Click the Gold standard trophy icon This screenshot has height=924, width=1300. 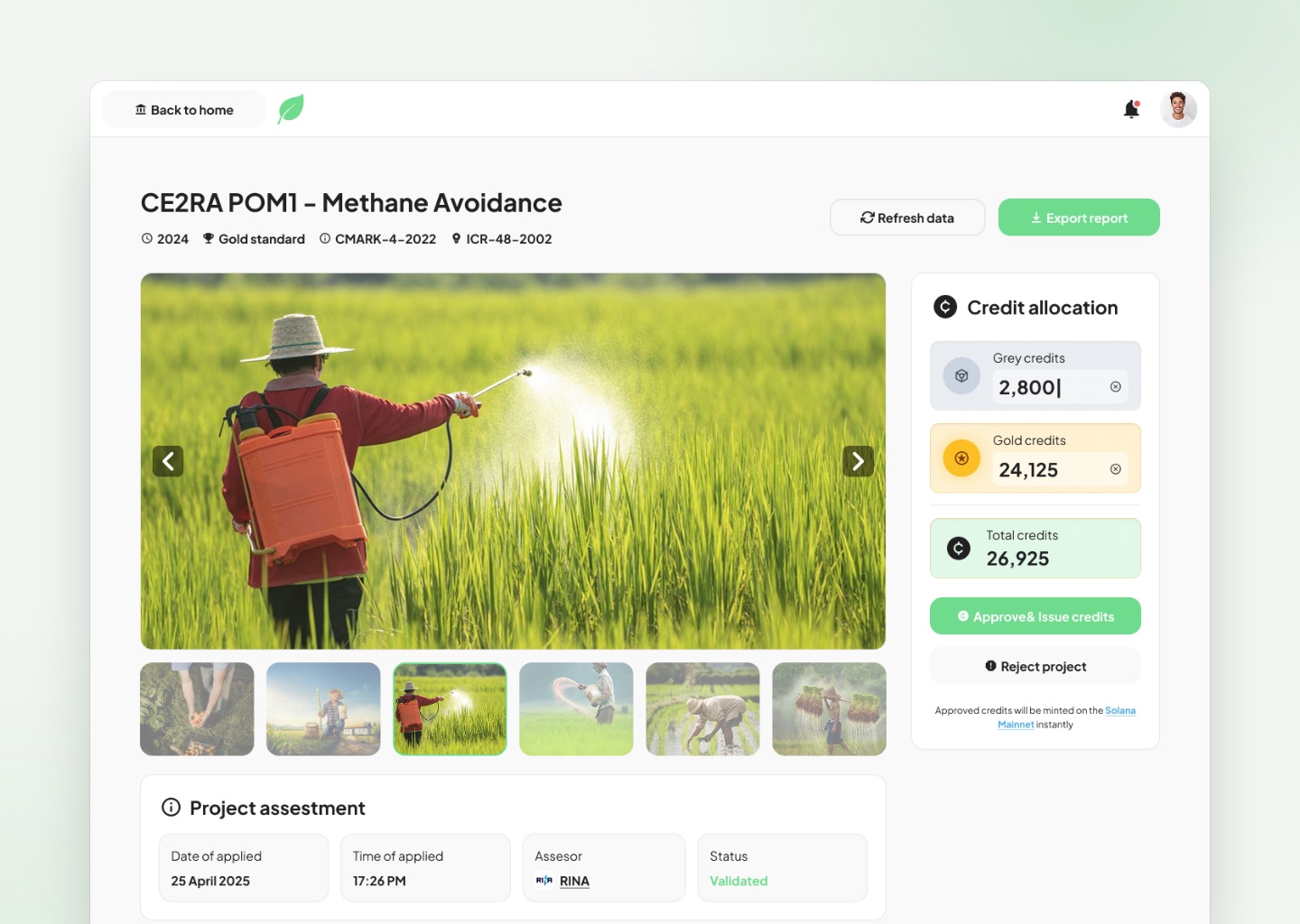point(209,239)
